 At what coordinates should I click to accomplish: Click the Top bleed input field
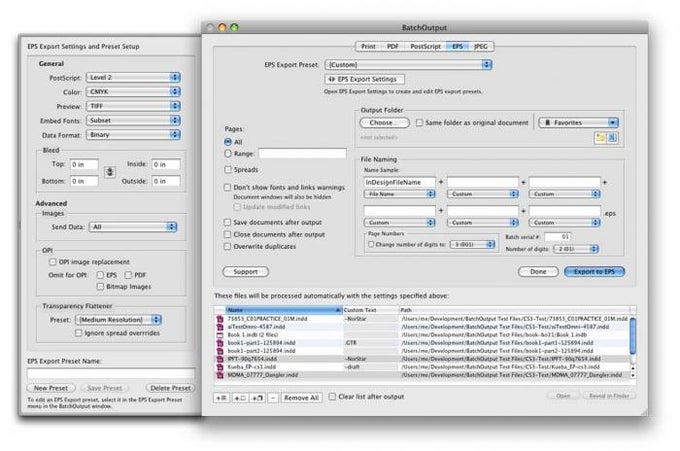click(x=84, y=164)
